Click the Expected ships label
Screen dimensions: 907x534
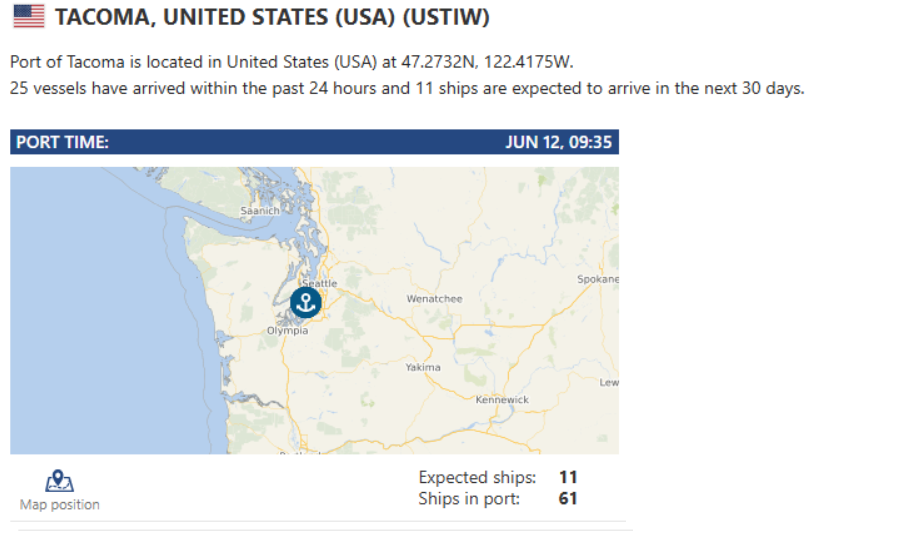pos(477,477)
